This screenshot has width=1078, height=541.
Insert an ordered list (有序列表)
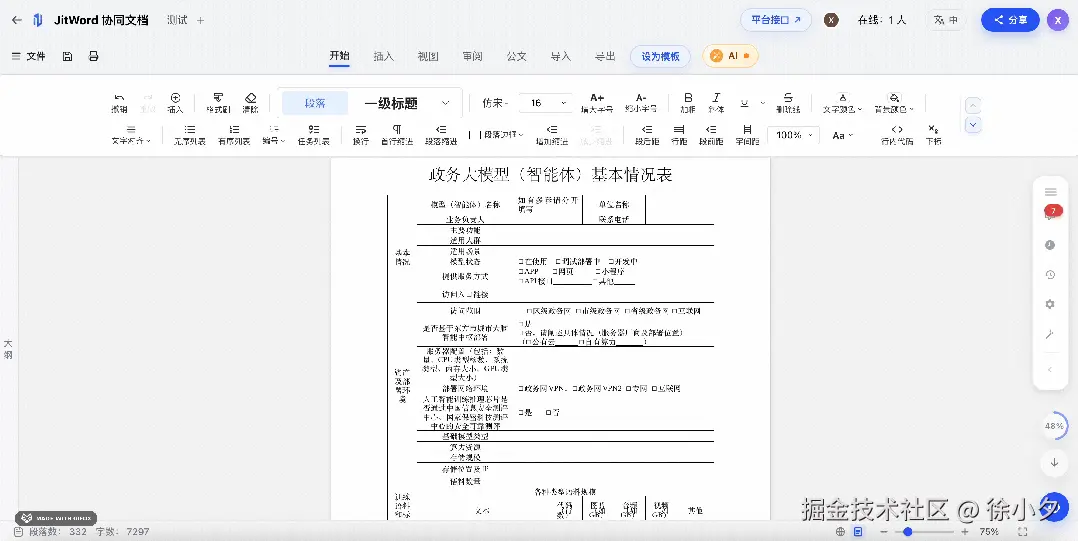(234, 135)
